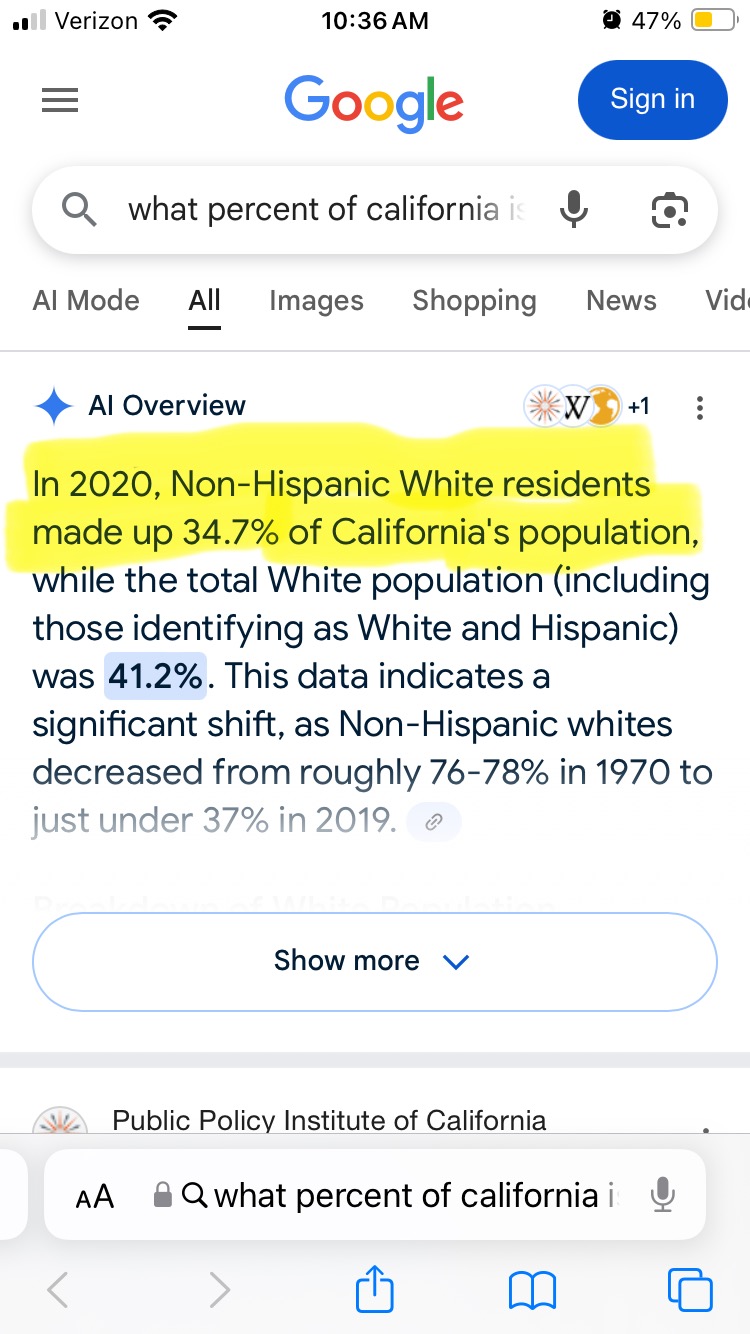Open overlapping AI Overview source icons +1

(588, 406)
